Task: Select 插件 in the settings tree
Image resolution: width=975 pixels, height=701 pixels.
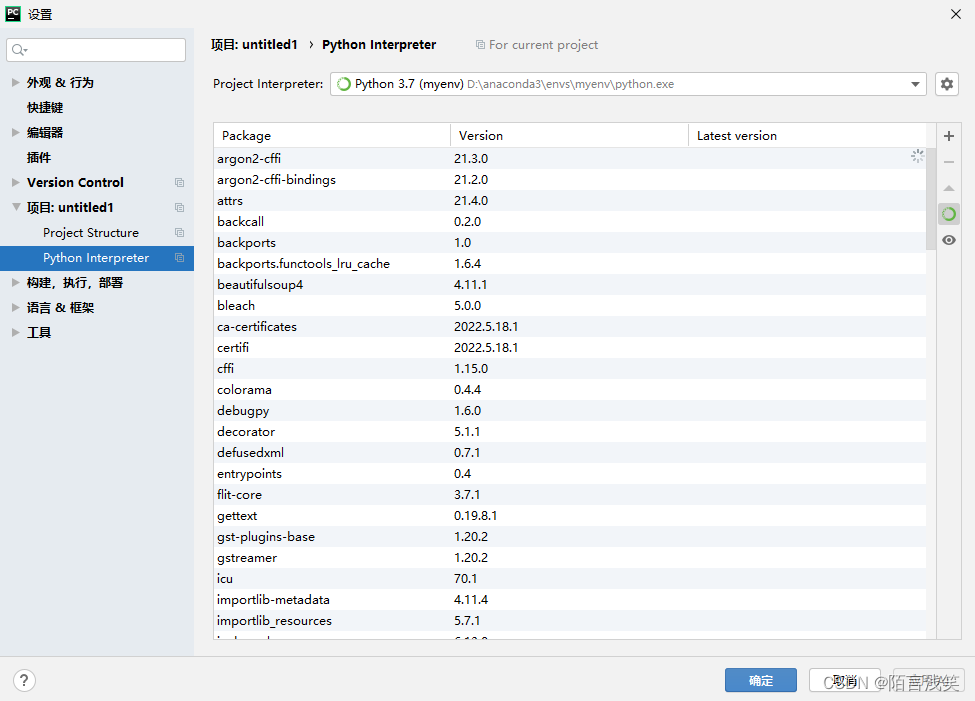Action: 39,157
